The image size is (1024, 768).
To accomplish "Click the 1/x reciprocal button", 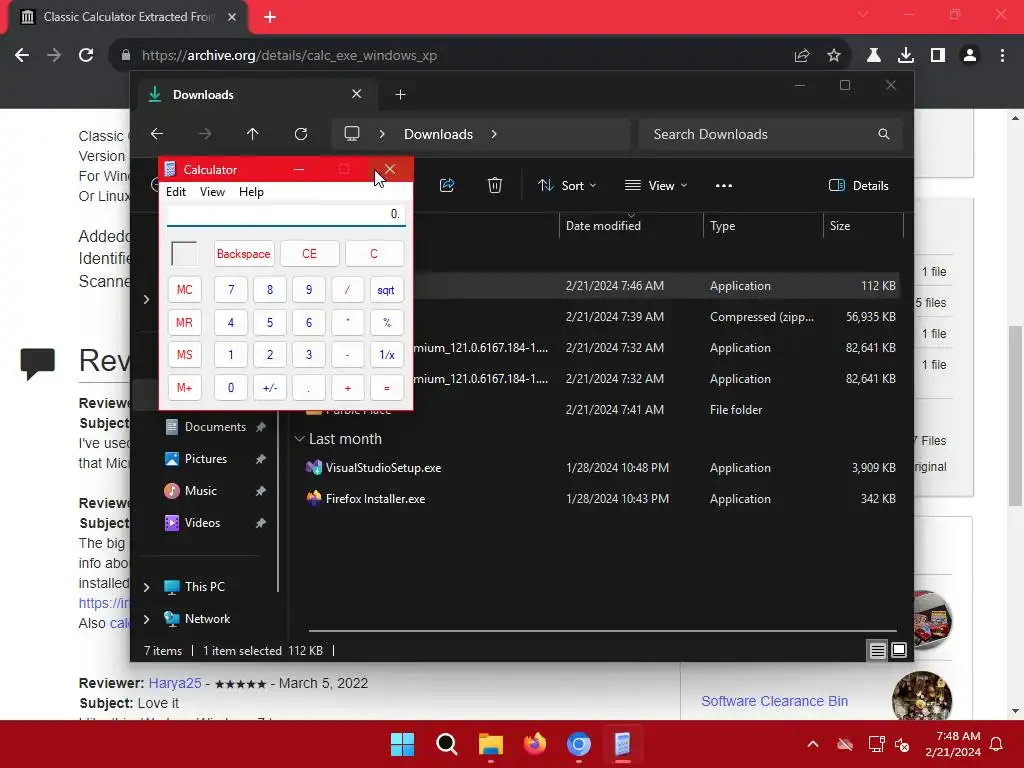I will (386, 355).
